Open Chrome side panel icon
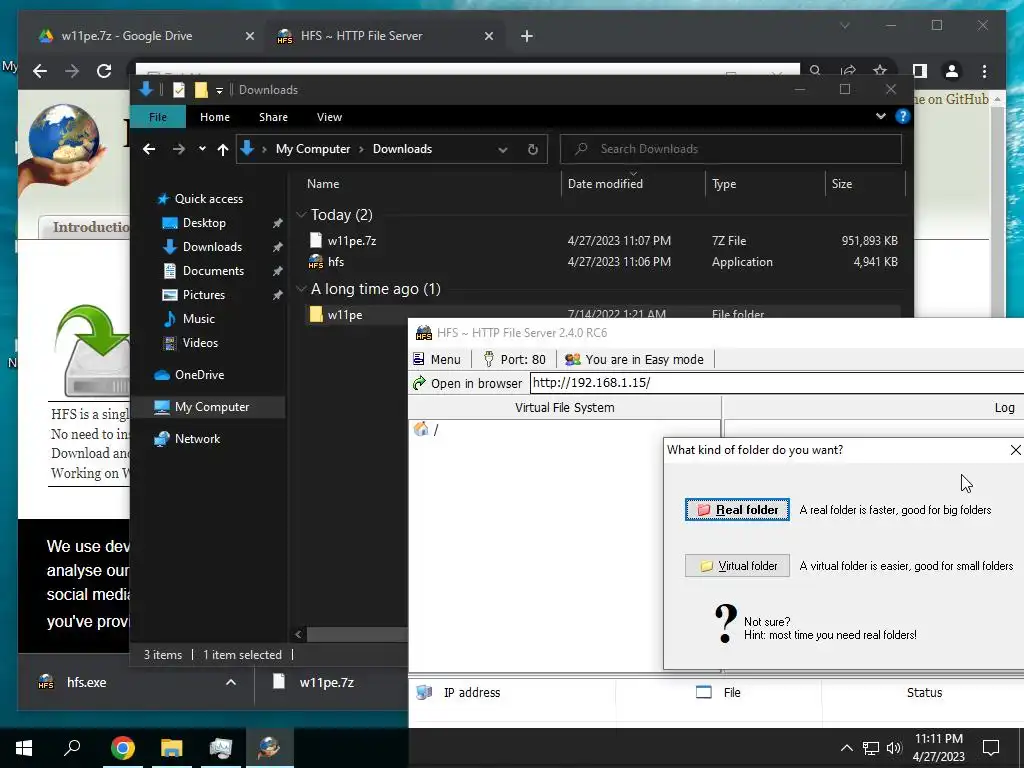This screenshot has height=768, width=1024. click(x=920, y=71)
